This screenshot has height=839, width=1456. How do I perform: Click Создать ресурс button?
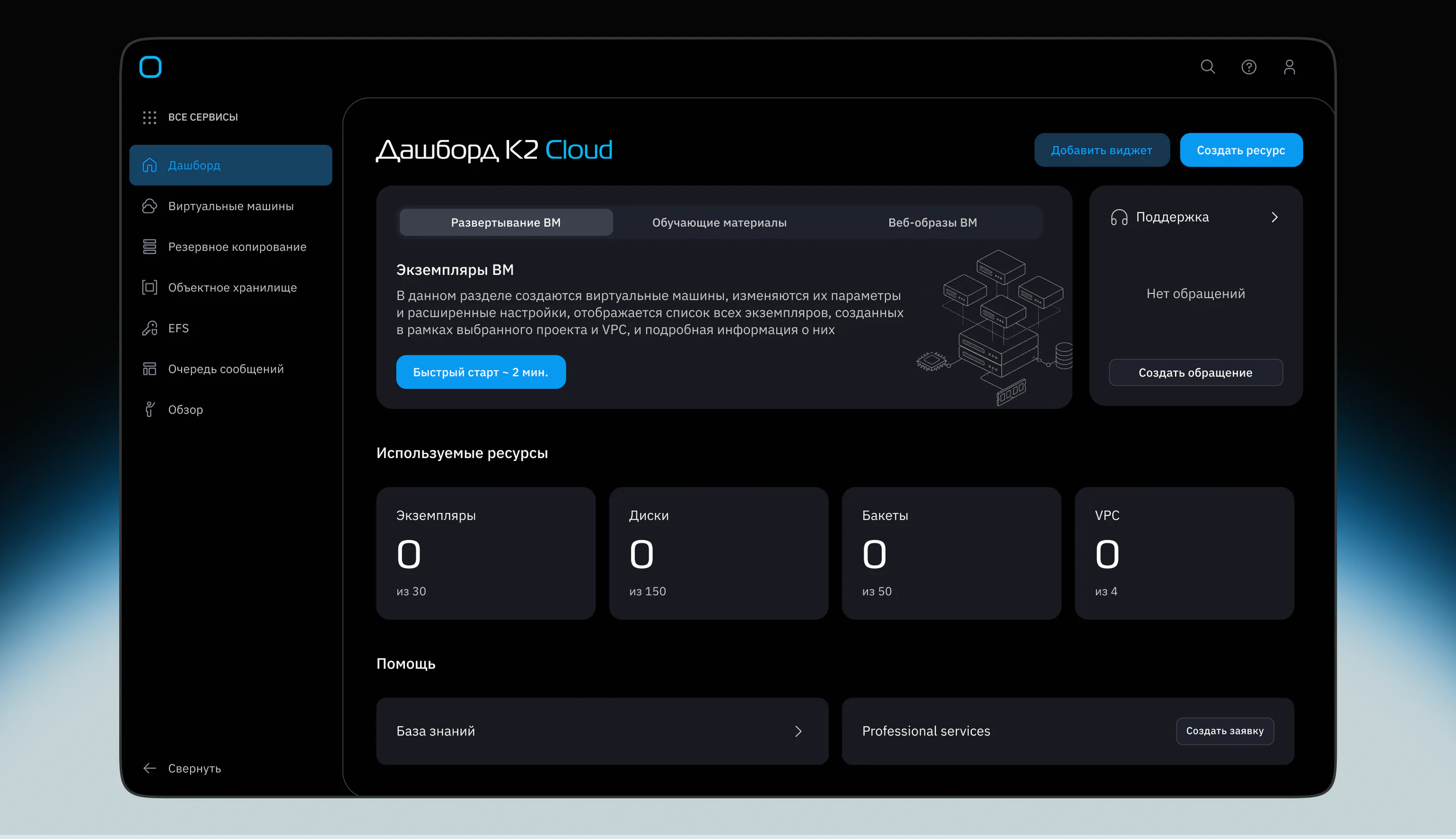(x=1241, y=150)
